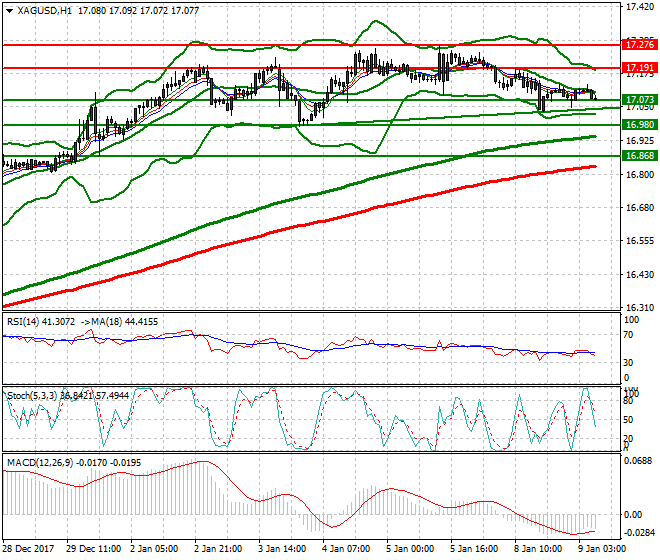Click the 0.0688 MACD scale value
The image size is (660, 560).
[x=640, y=461]
